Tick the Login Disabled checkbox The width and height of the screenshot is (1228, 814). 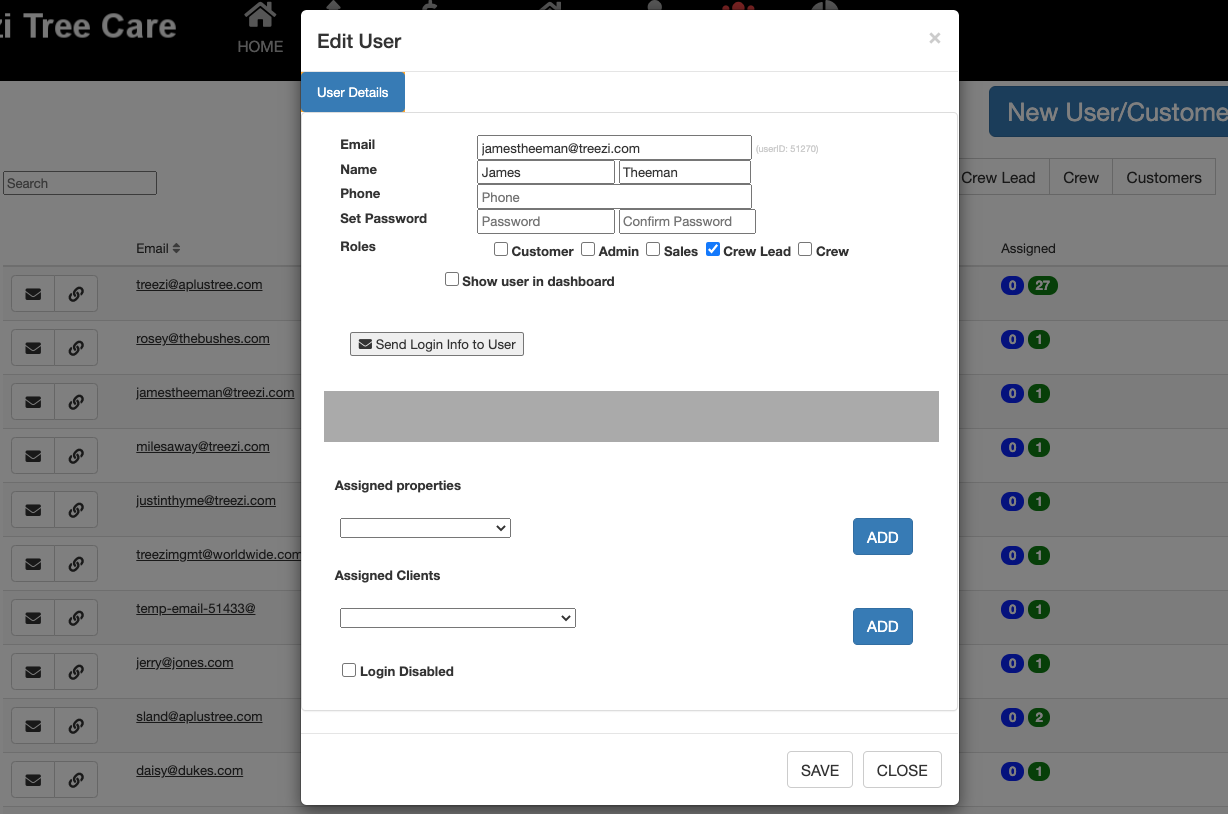(349, 671)
